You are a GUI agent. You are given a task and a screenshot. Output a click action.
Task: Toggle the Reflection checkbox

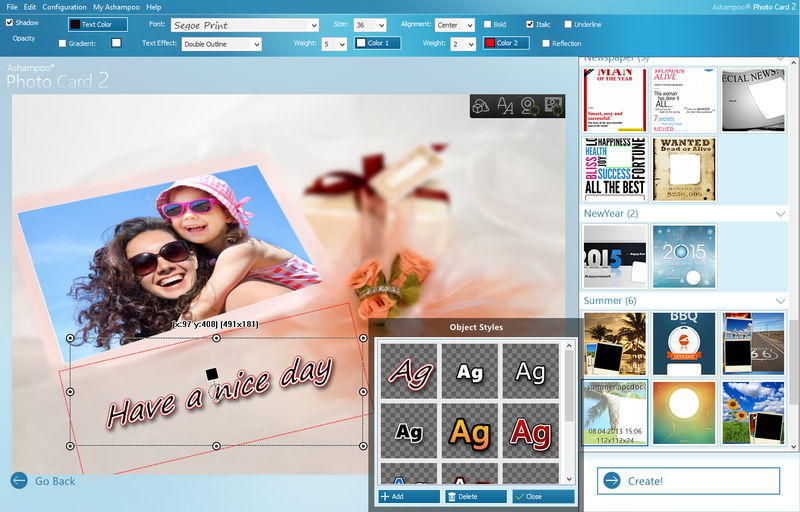pyautogui.click(x=546, y=43)
